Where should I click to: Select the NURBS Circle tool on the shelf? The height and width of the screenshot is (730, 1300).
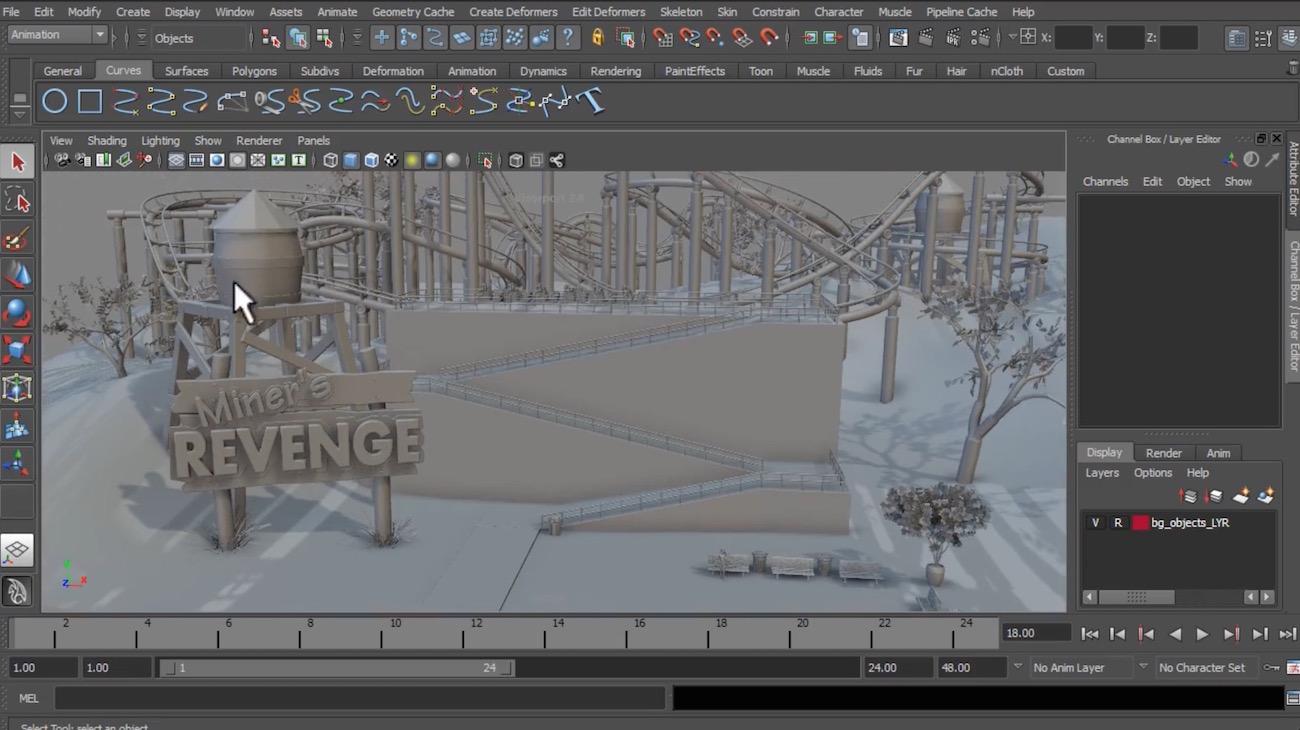click(55, 102)
